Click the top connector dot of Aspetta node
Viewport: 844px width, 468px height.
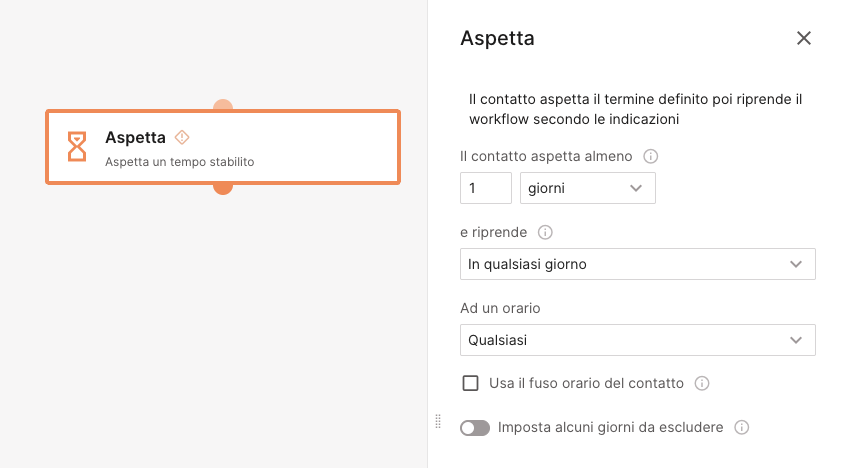coord(223,105)
